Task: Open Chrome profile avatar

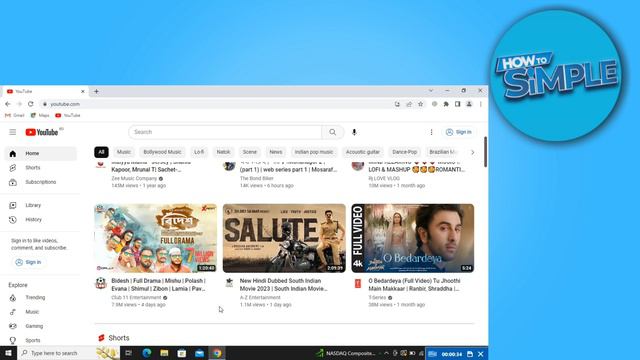Action: point(469,104)
